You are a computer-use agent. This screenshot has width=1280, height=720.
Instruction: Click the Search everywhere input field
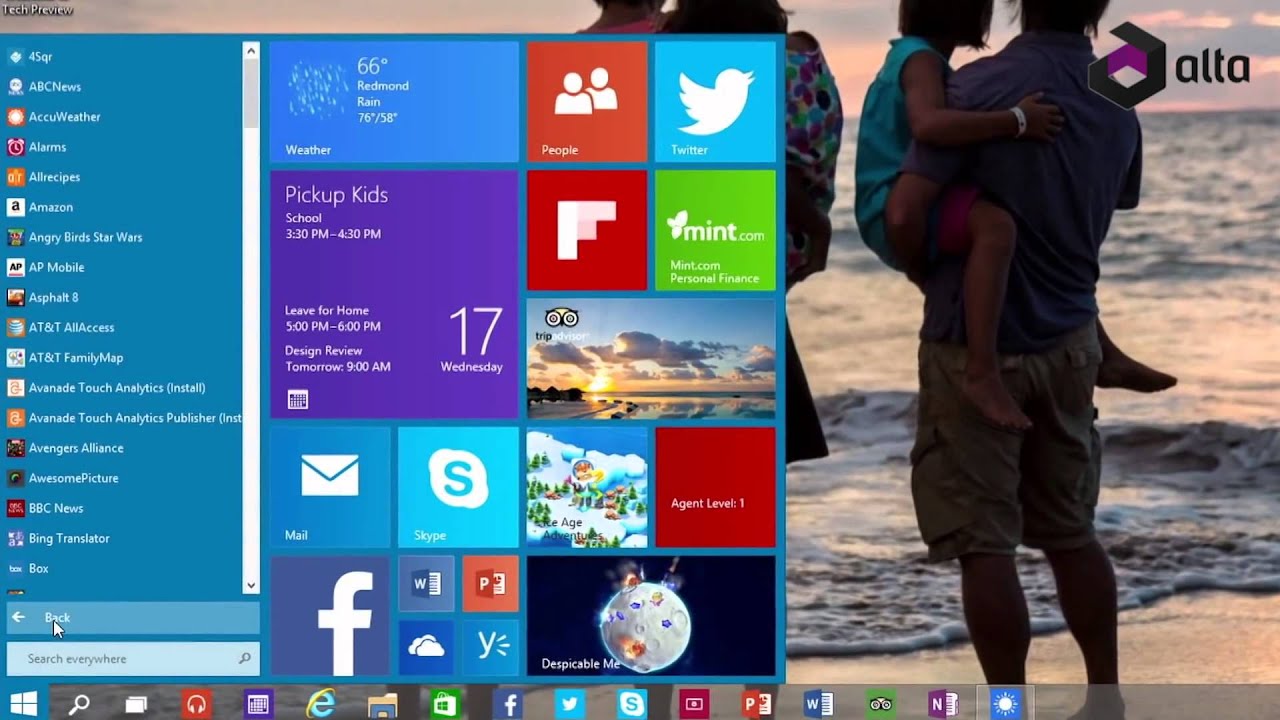click(133, 658)
